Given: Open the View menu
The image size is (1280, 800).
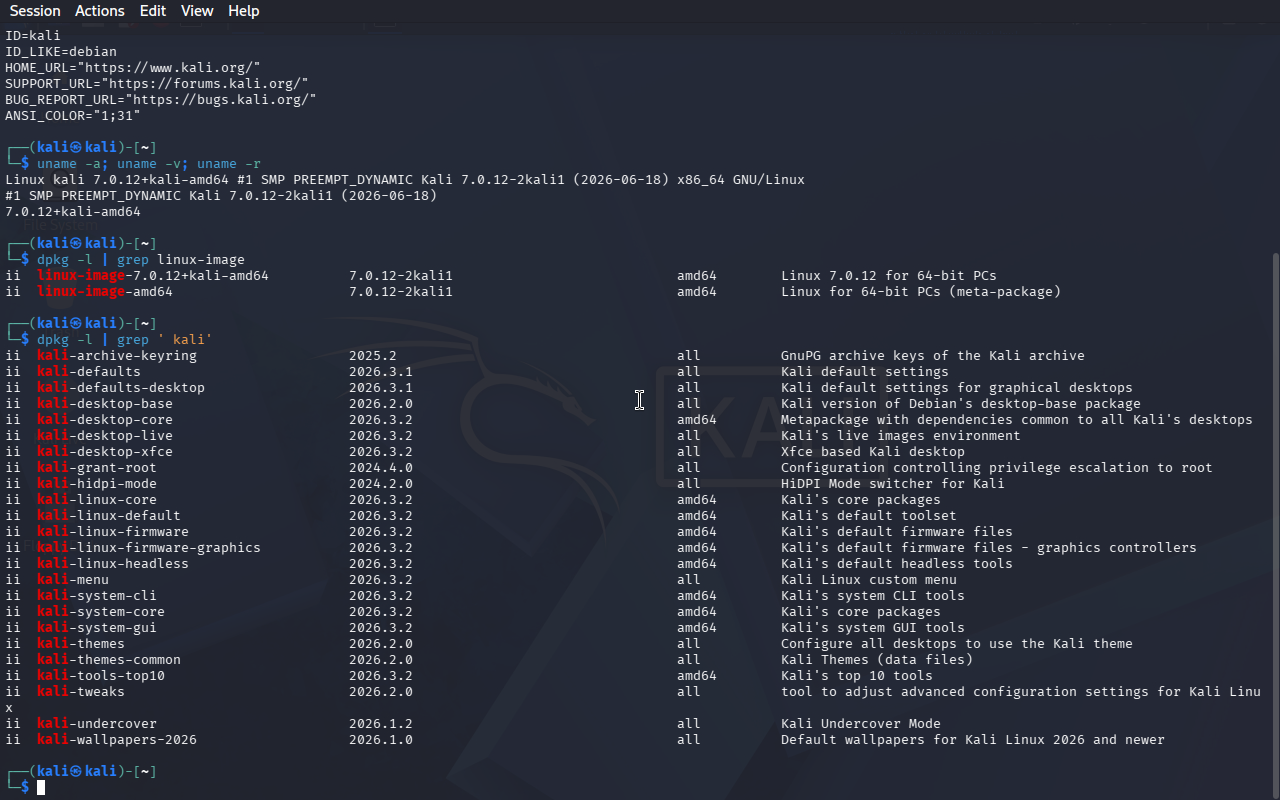Looking at the screenshot, I should point(197,11).
